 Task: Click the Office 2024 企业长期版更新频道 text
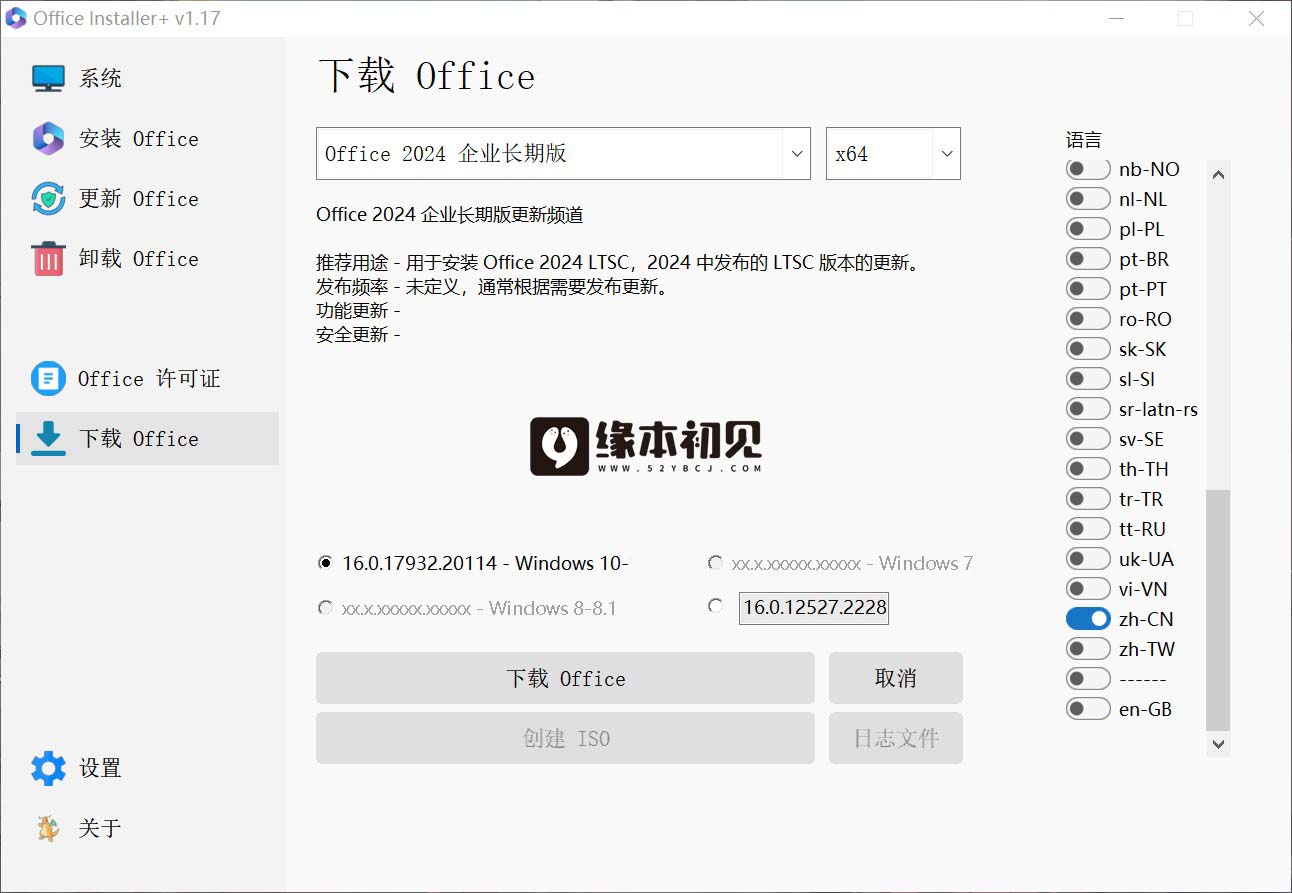pos(449,214)
